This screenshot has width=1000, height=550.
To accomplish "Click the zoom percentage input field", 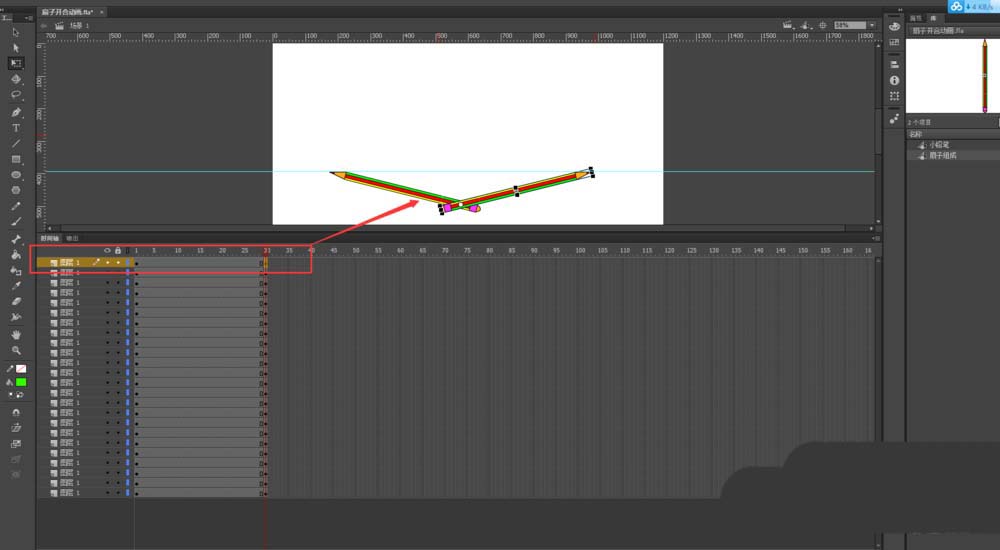I will coord(851,26).
